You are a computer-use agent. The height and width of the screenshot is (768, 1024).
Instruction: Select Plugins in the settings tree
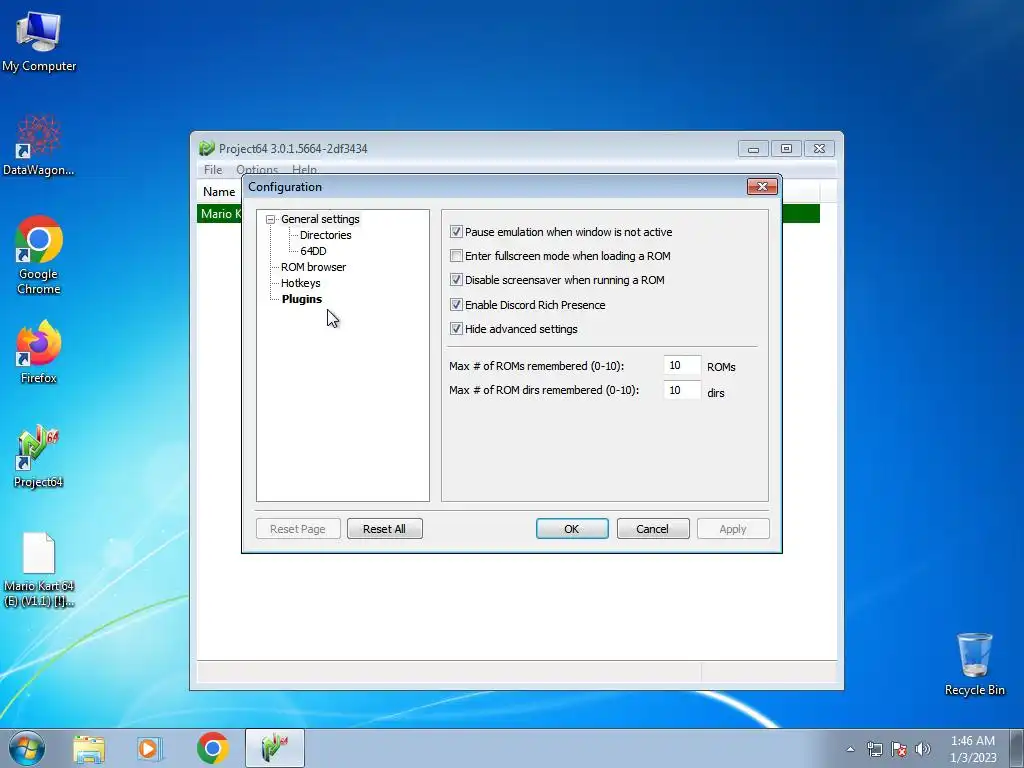pyautogui.click(x=302, y=299)
